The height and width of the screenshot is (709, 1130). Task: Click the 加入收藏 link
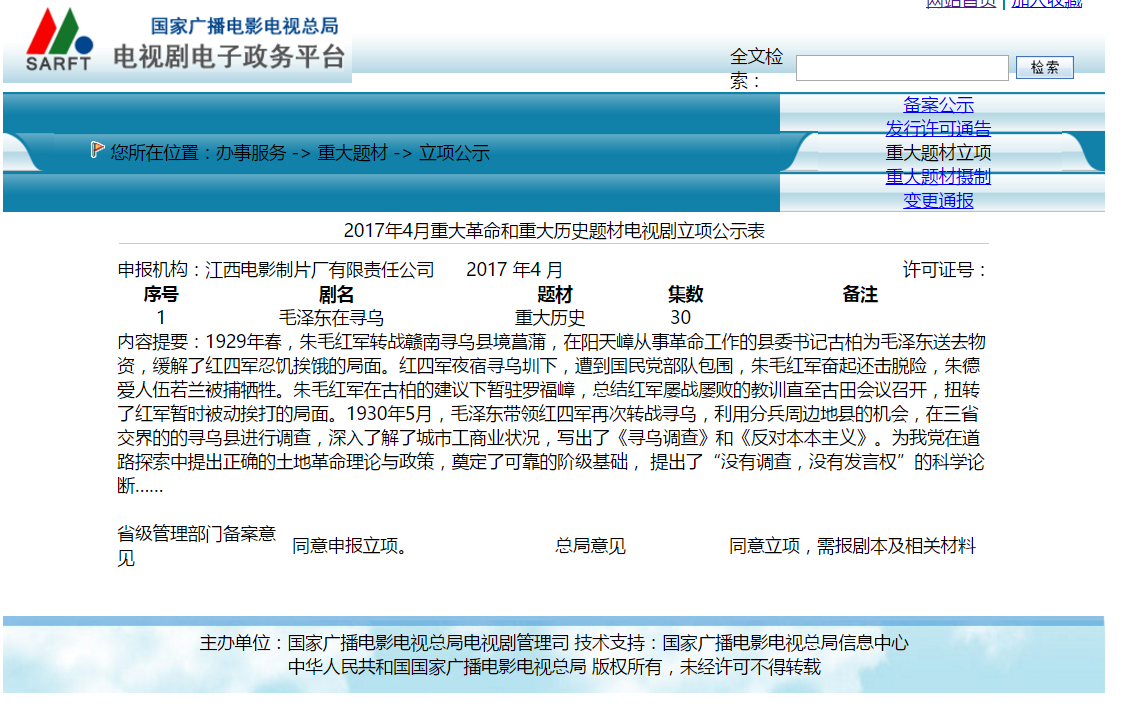coord(1046,3)
